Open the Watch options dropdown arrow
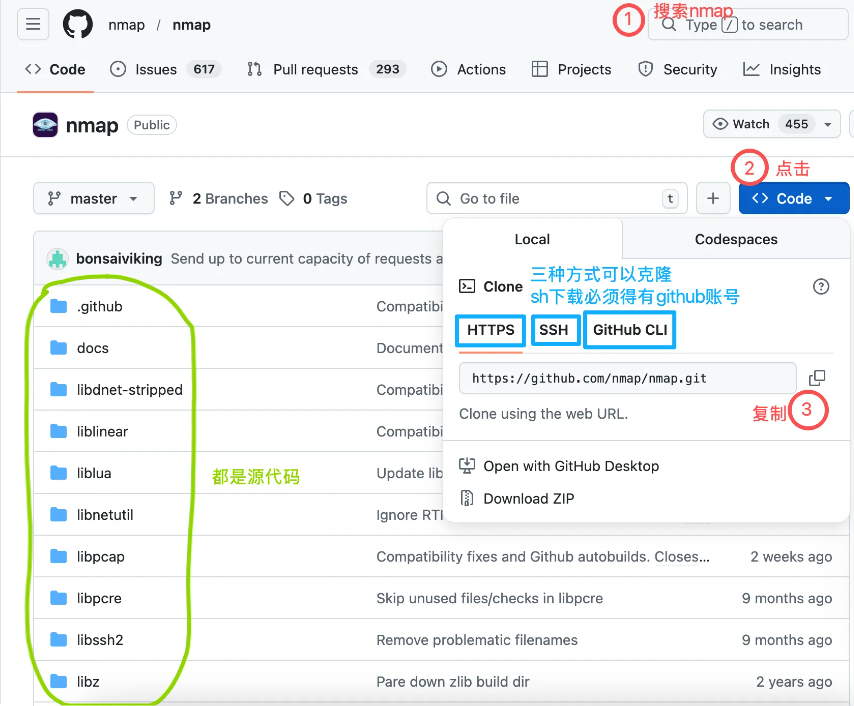Viewport: 854px width, 706px height. [x=827, y=124]
